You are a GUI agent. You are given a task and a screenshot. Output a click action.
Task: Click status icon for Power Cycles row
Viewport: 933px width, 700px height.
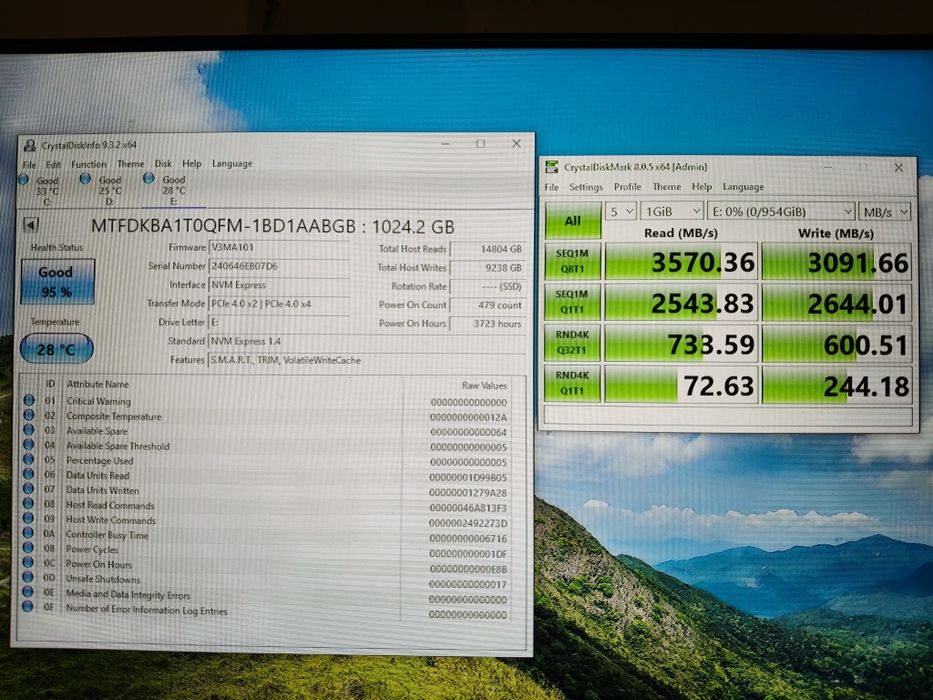pos(29,548)
